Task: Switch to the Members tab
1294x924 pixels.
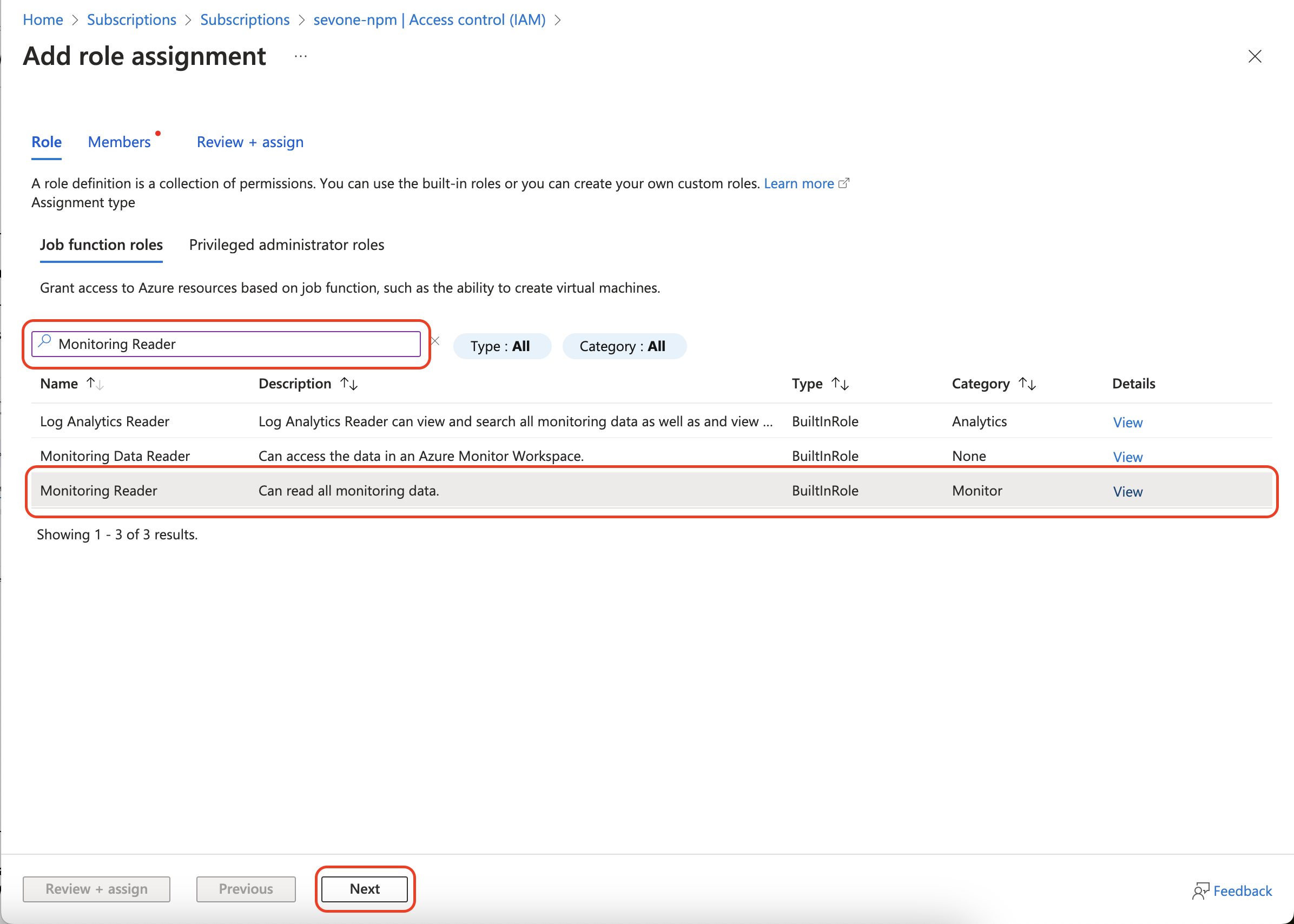Action: coord(120,142)
